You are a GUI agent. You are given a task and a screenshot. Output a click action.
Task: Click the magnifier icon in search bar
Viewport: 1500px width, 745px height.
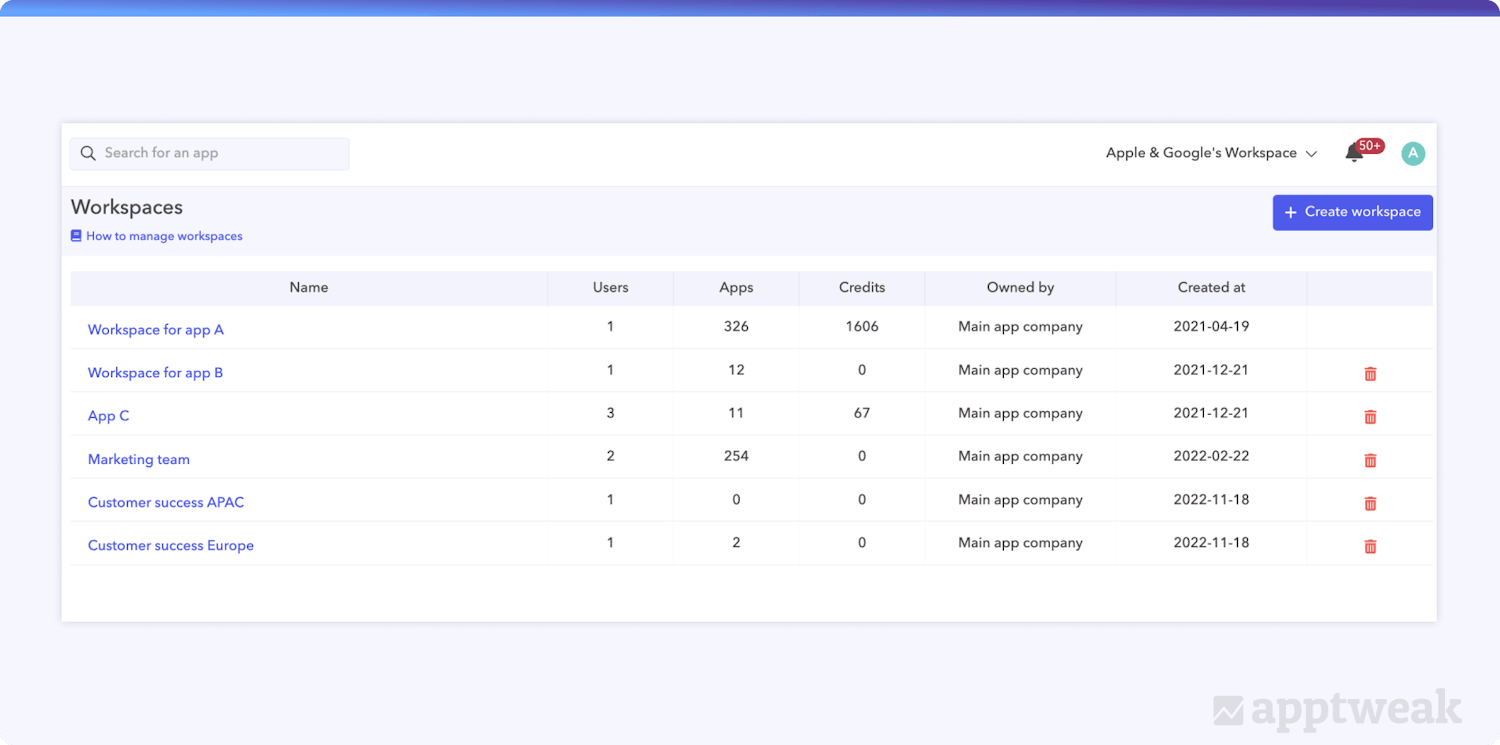click(88, 153)
